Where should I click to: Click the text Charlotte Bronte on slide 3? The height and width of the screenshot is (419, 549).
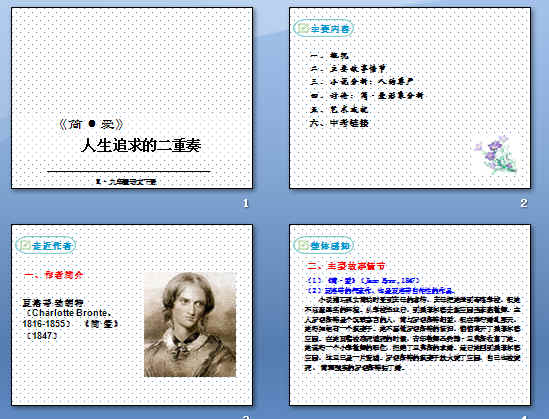[x=69, y=313]
